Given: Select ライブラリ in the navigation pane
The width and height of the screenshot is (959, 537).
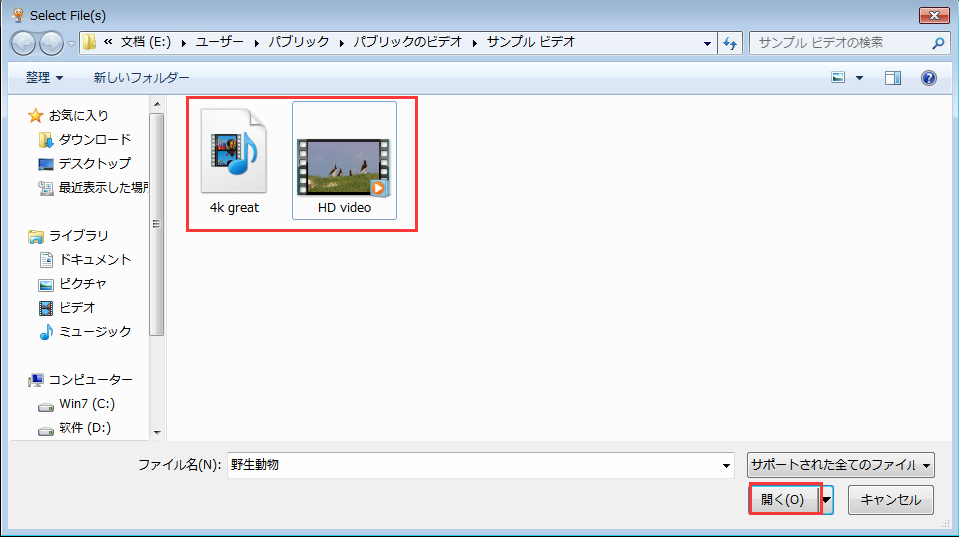Looking at the screenshot, I should [x=78, y=235].
